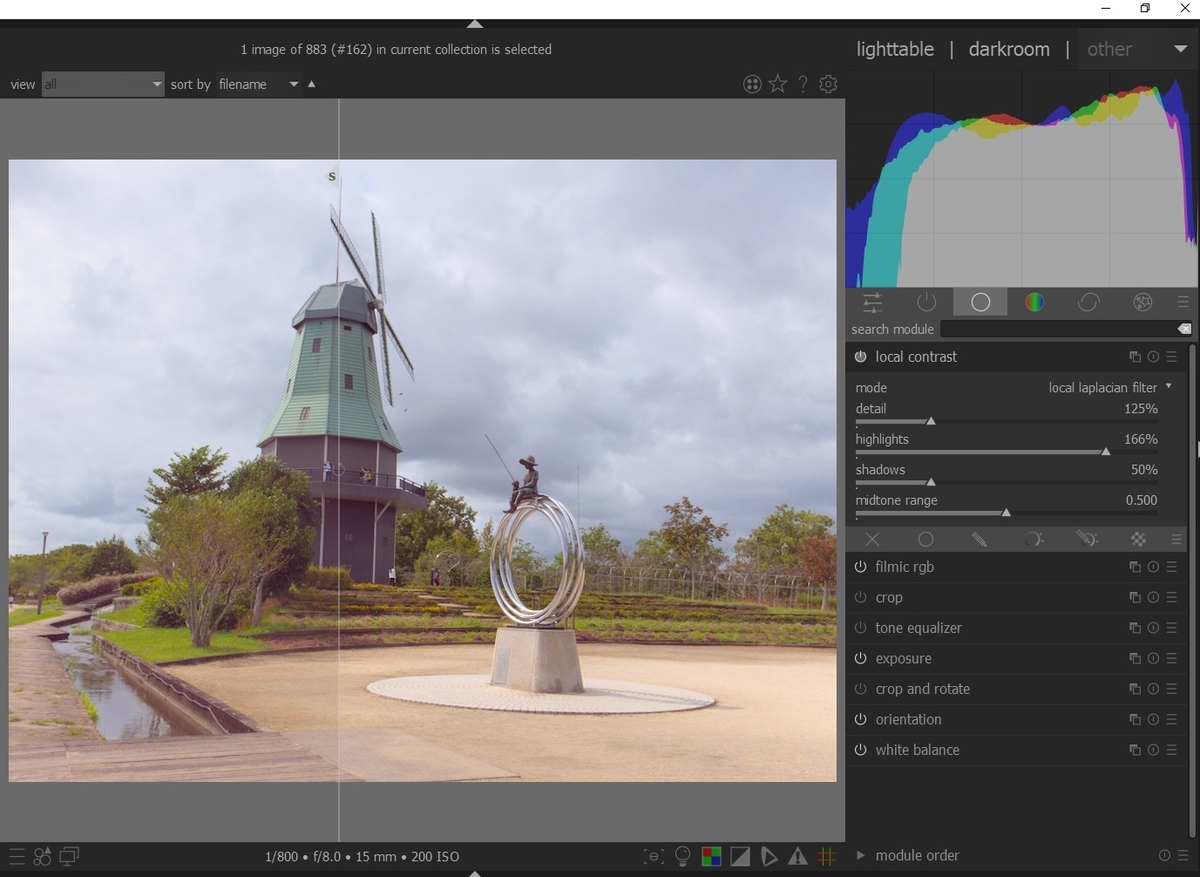Show the color modules group
1200x877 pixels.
tap(1034, 302)
